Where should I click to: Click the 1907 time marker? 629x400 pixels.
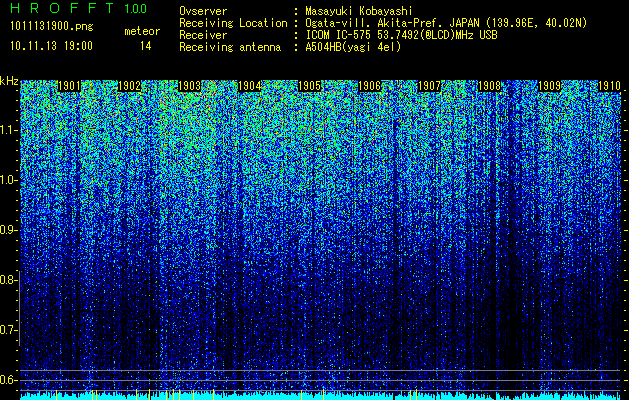click(x=429, y=86)
